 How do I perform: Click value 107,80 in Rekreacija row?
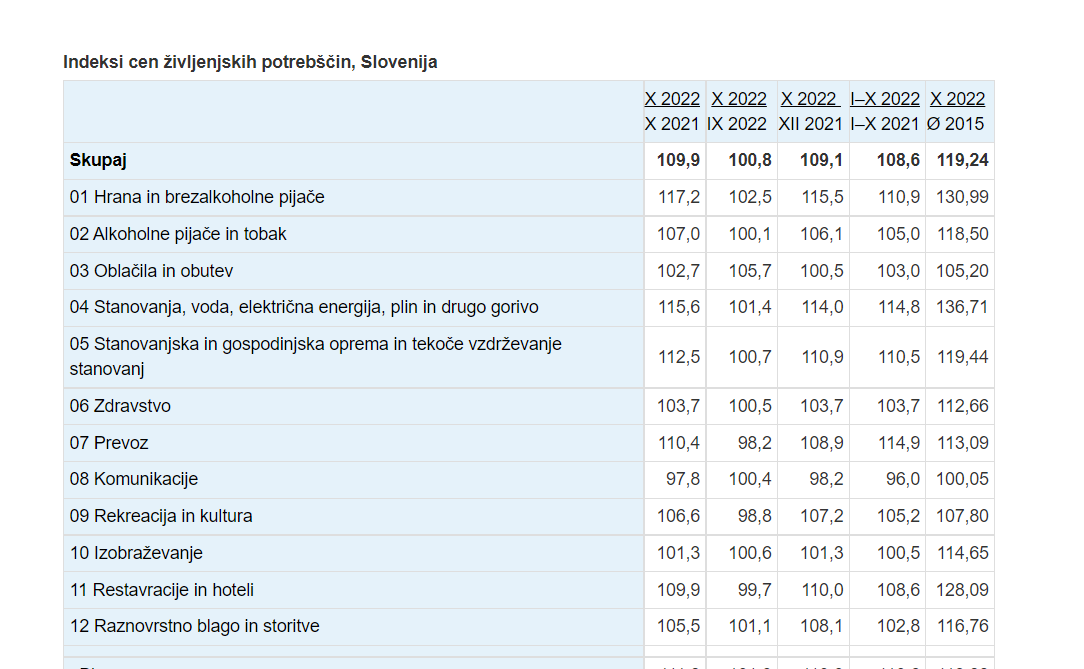tap(962, 516)
